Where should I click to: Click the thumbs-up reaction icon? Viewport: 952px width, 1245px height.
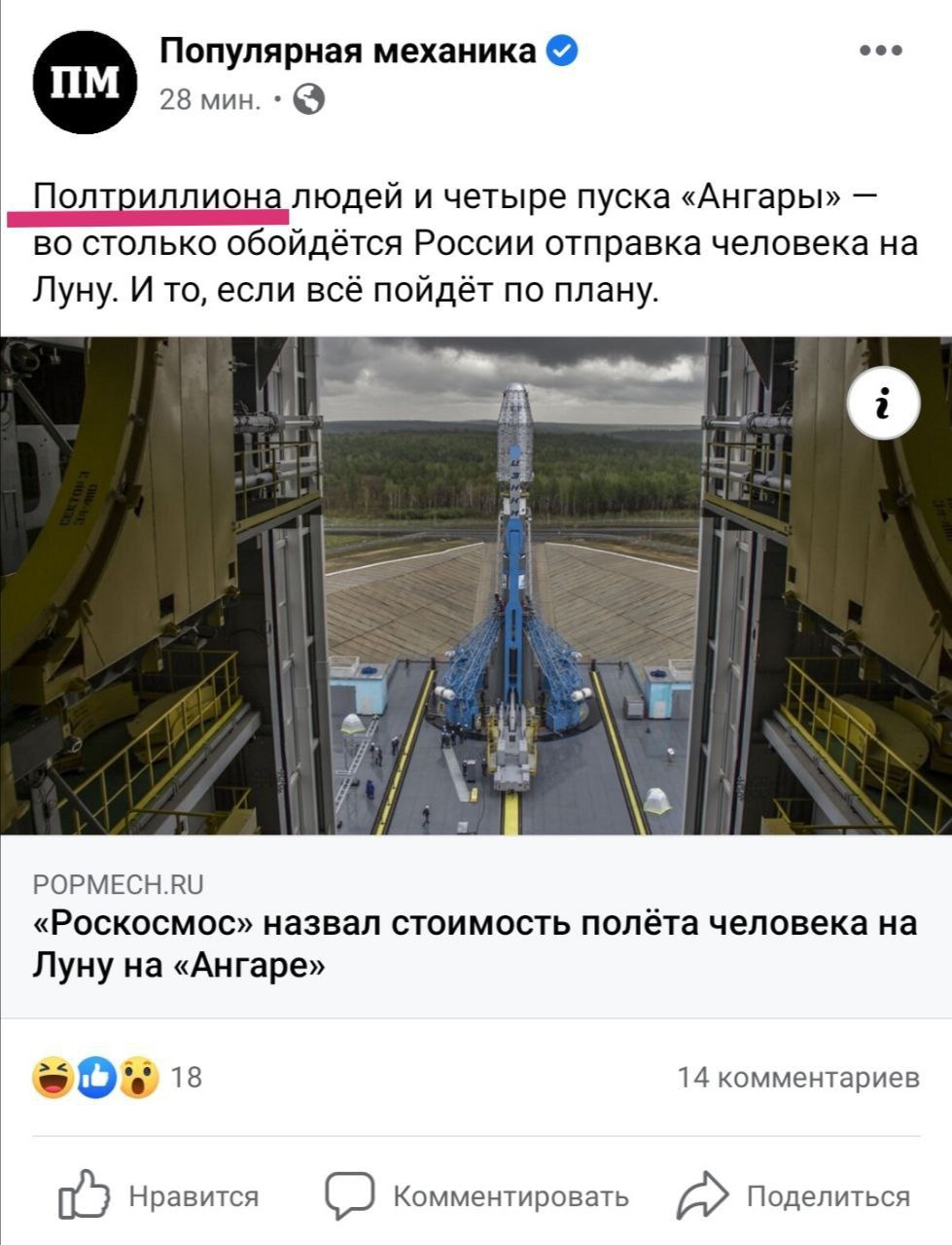point(96,1077)
